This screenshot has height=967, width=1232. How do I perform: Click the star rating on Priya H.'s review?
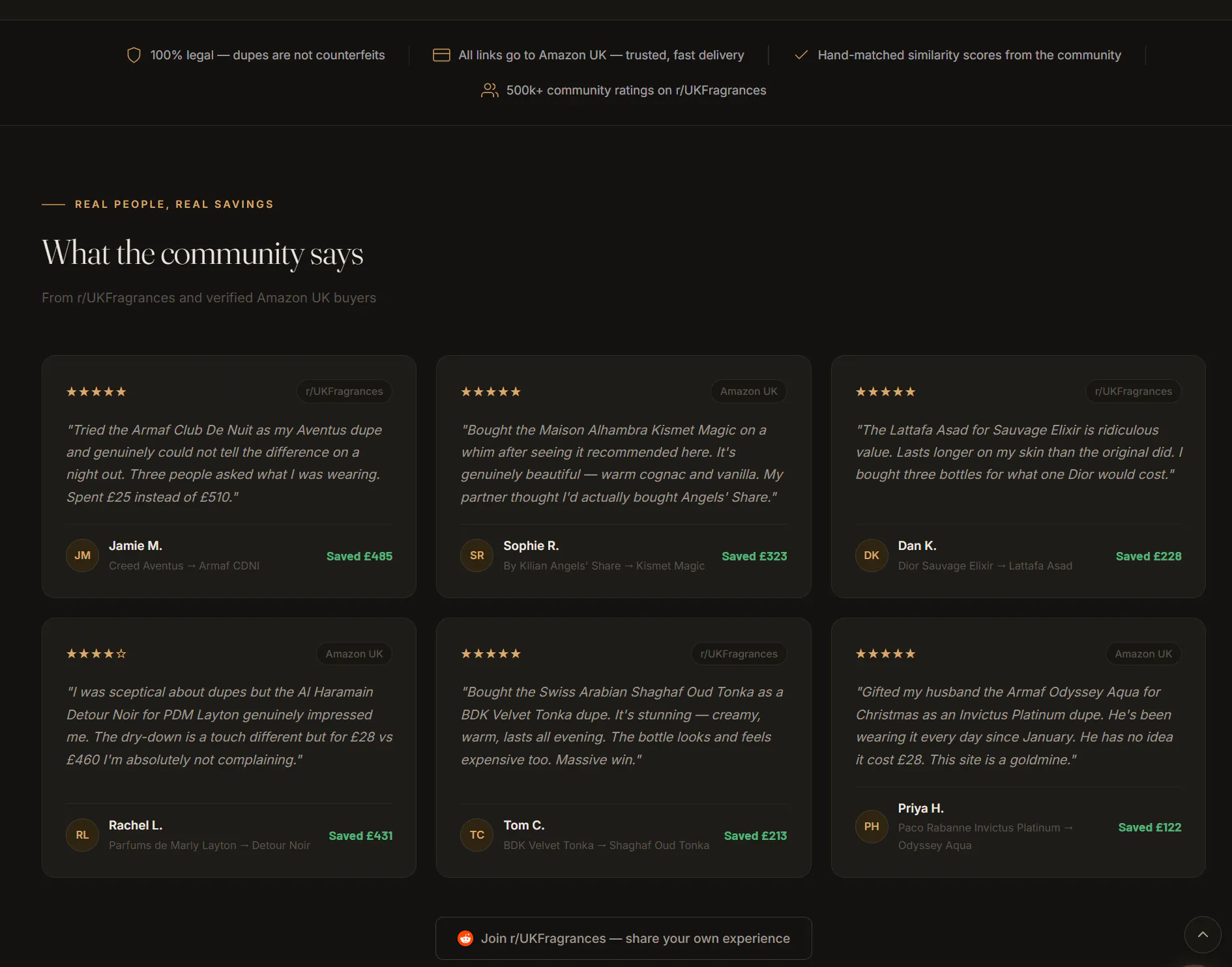(885, 654)
